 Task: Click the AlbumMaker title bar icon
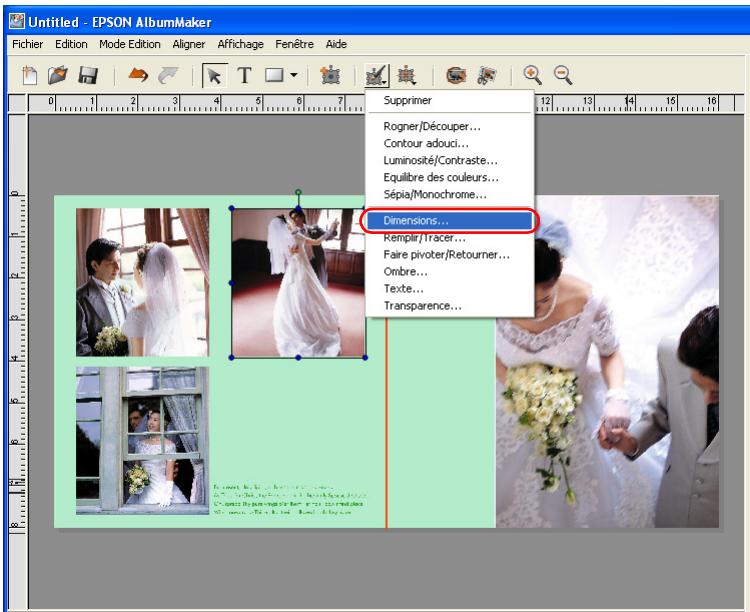pos(17,22)
